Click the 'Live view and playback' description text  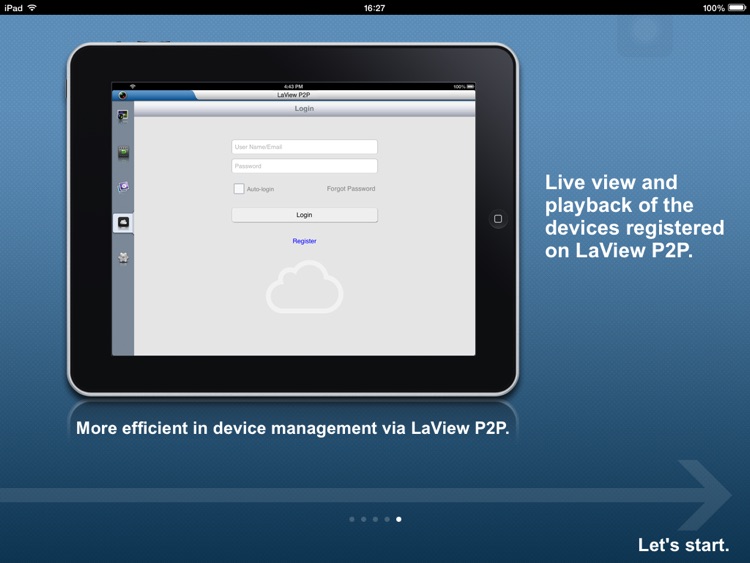pos(634,216)
